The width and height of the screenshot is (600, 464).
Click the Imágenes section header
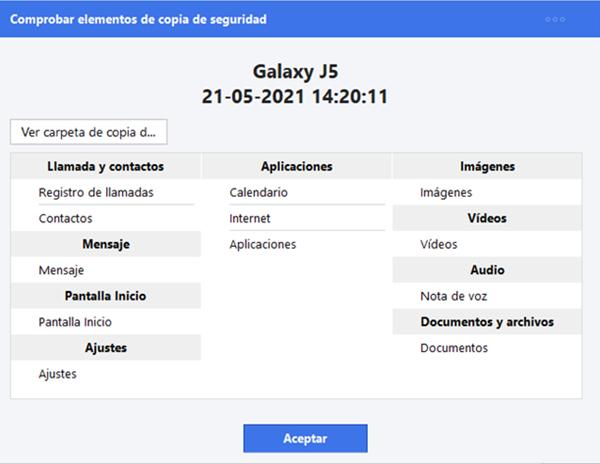487,166
